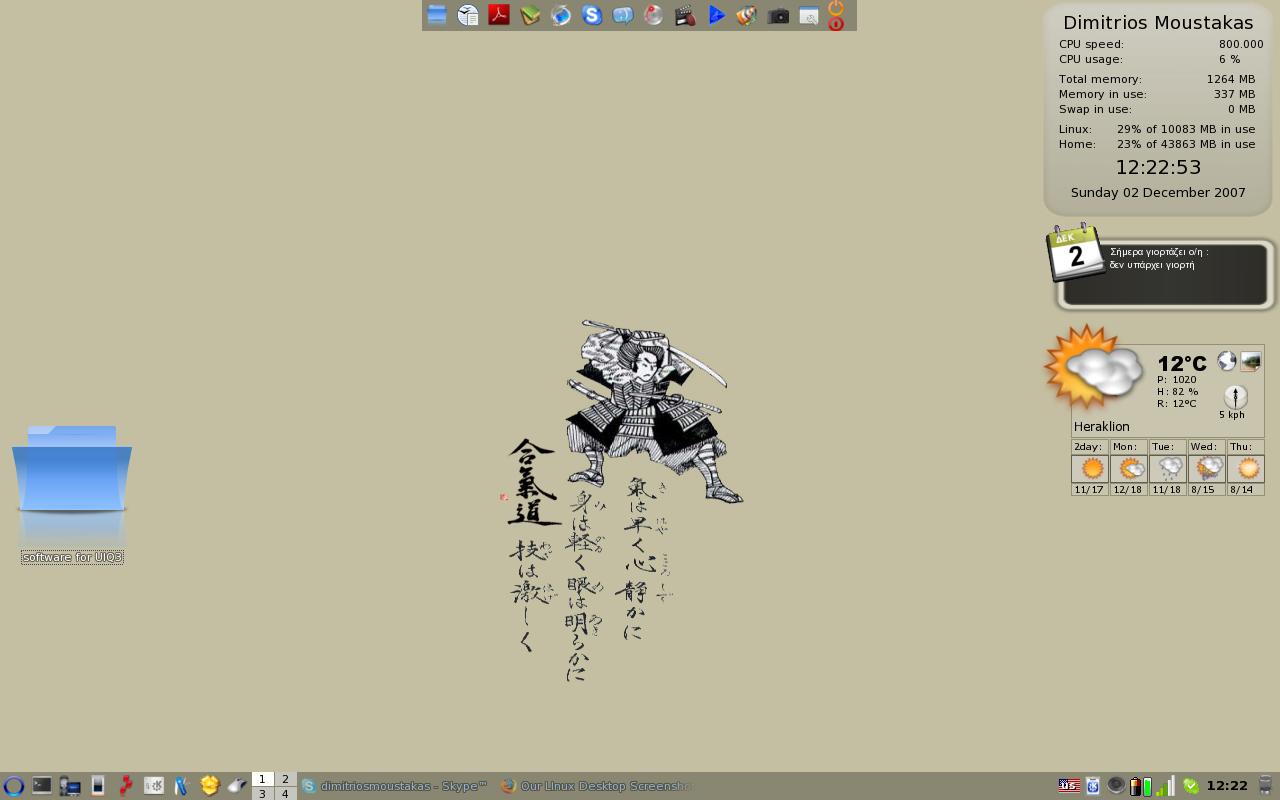
Task: Switch to virtual desktop 3
Action: point(262,793)
